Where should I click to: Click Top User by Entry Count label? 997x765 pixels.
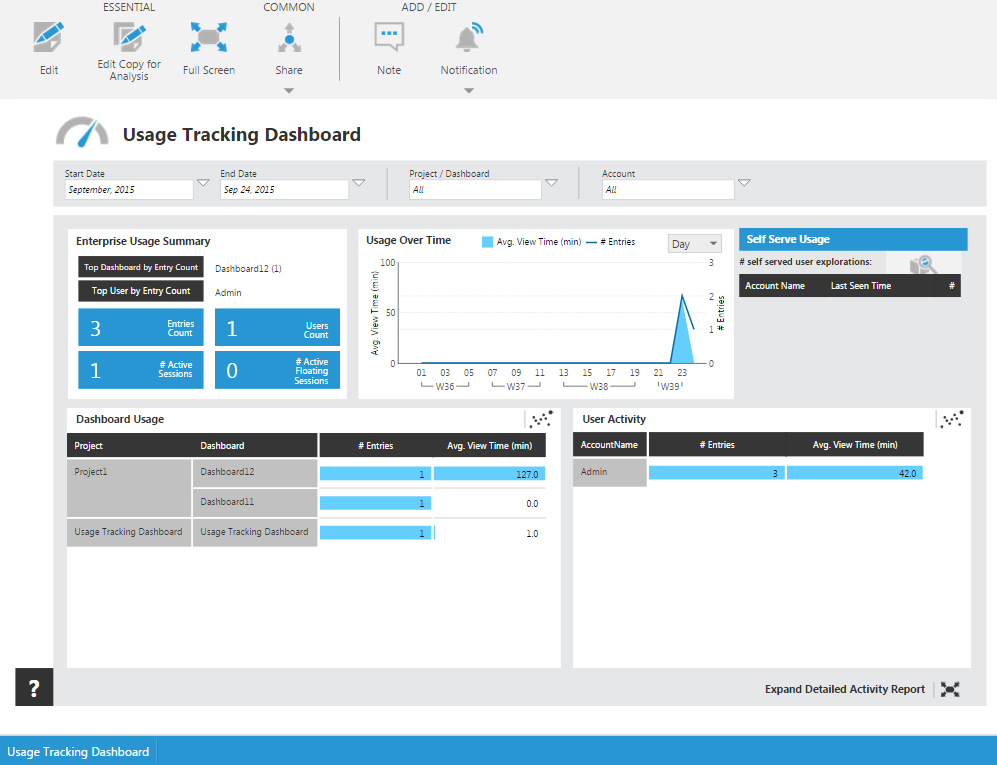point(141,291)
